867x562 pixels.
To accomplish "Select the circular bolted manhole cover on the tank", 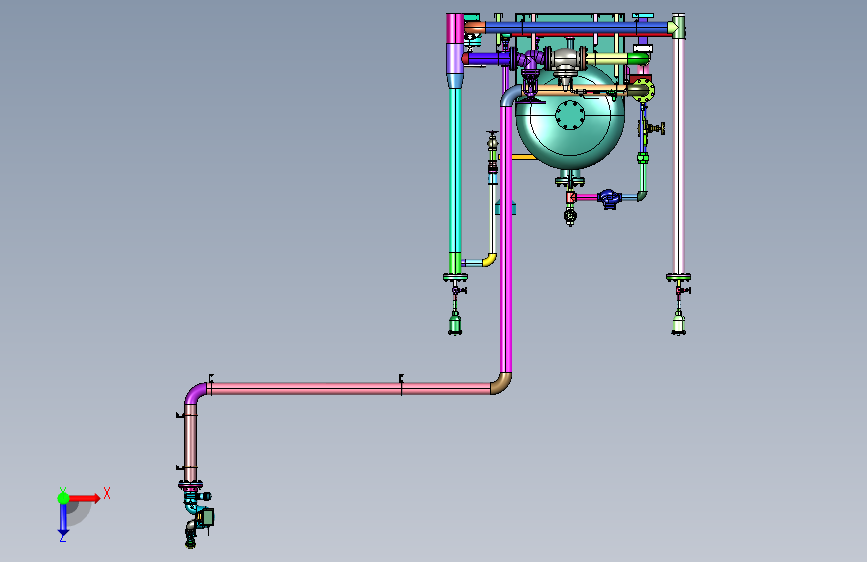I will point(570,115).
